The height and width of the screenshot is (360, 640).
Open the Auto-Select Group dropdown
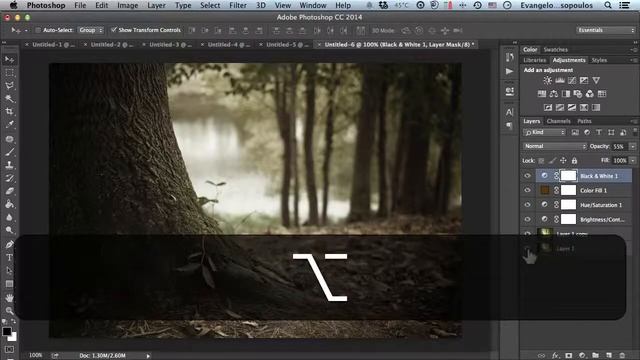click(x=91, y=30)
